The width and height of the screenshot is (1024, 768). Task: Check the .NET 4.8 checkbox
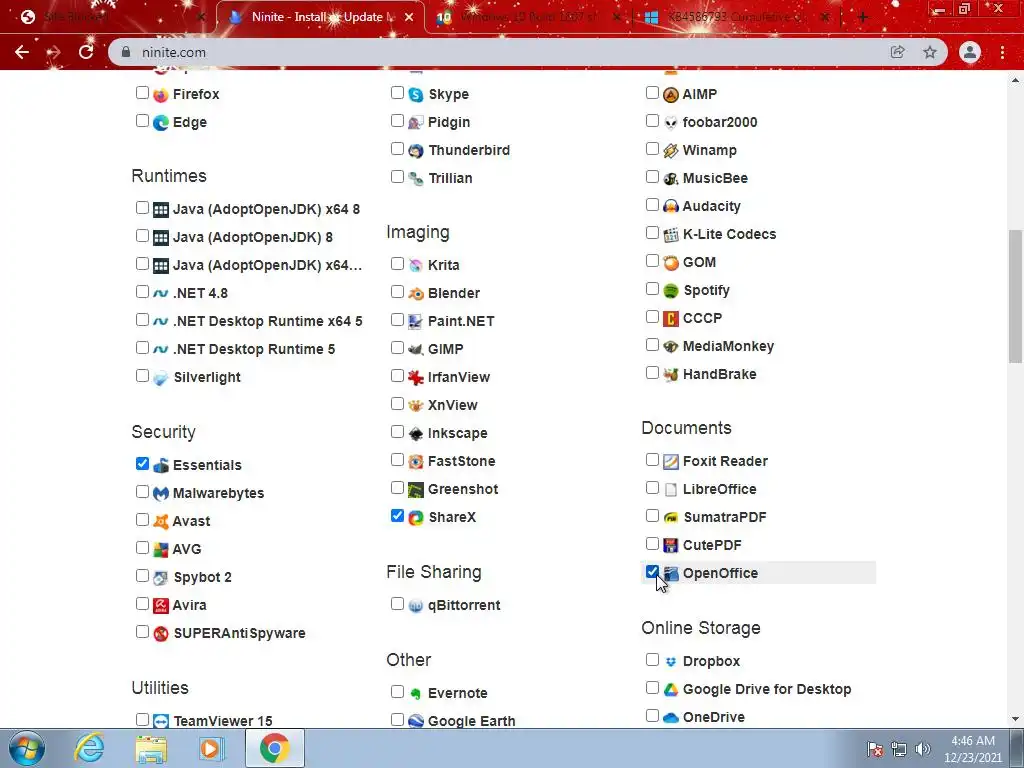coord(142,292)
